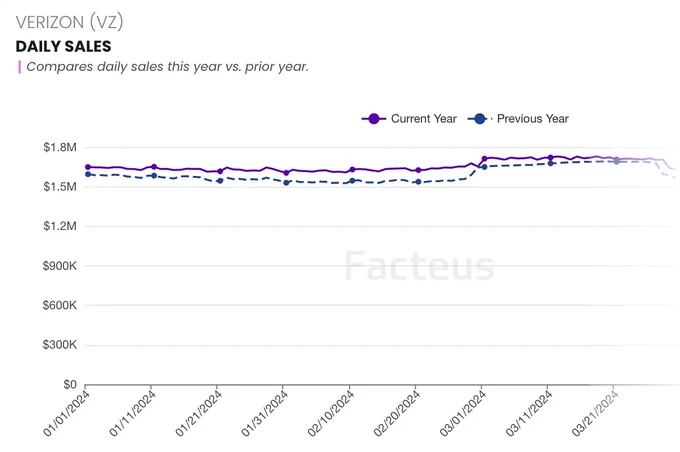Select Current Year point at 01/31/2024
680x452 pixels.
(286, 173)
